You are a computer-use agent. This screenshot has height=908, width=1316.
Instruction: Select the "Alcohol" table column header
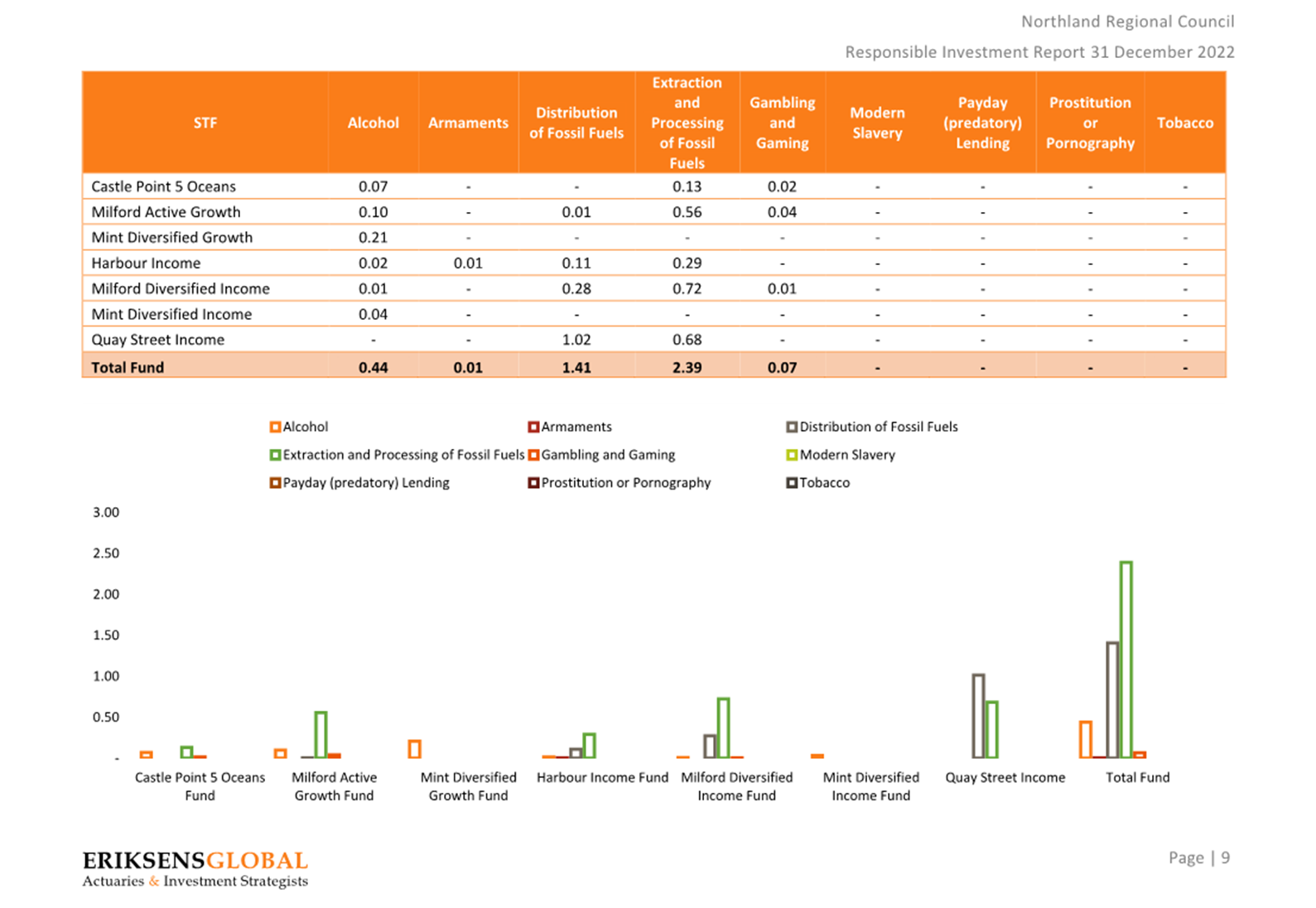374,123
